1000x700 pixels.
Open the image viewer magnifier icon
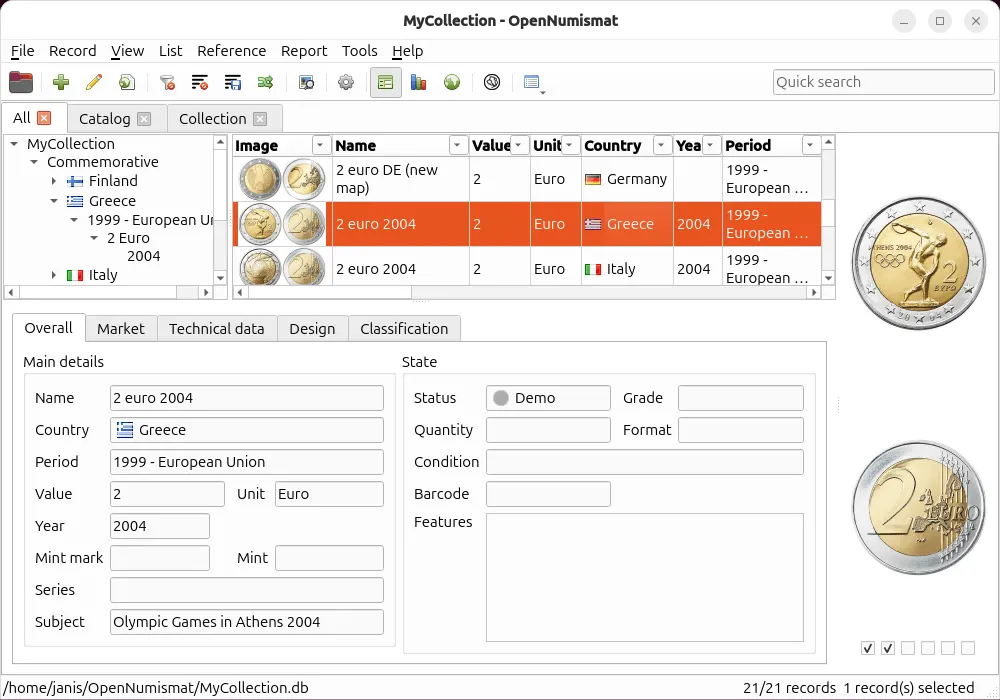[306, 82]
